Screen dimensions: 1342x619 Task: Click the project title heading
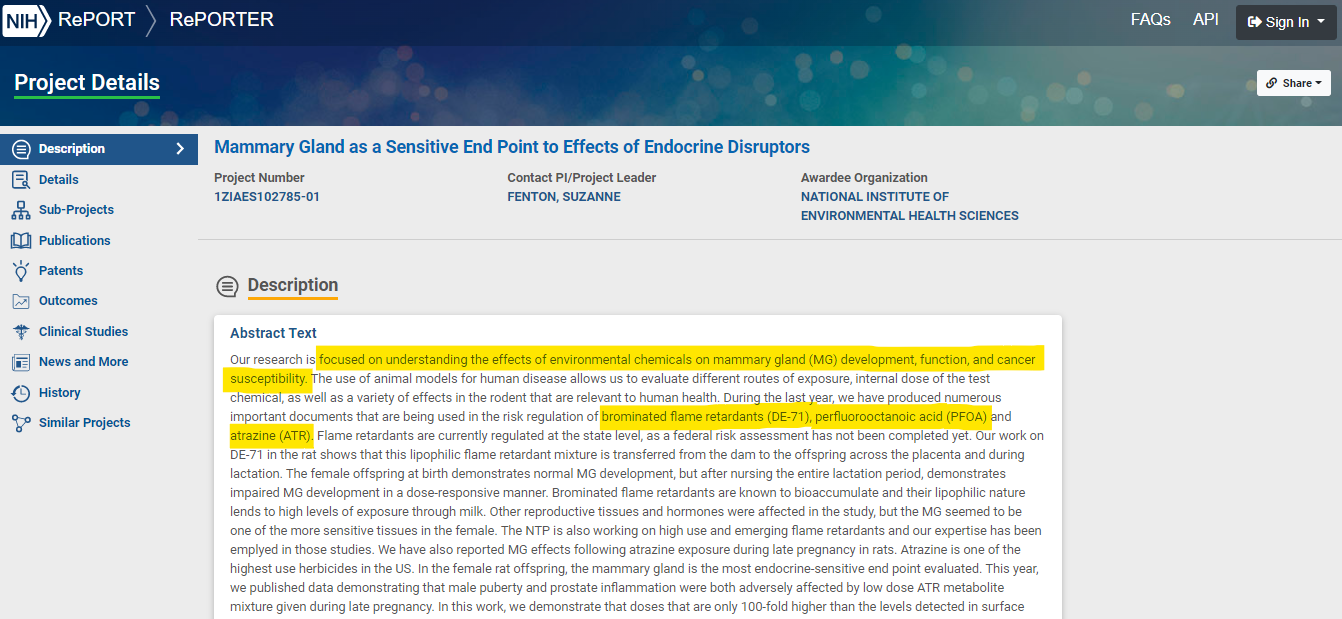tap(512, 147)
